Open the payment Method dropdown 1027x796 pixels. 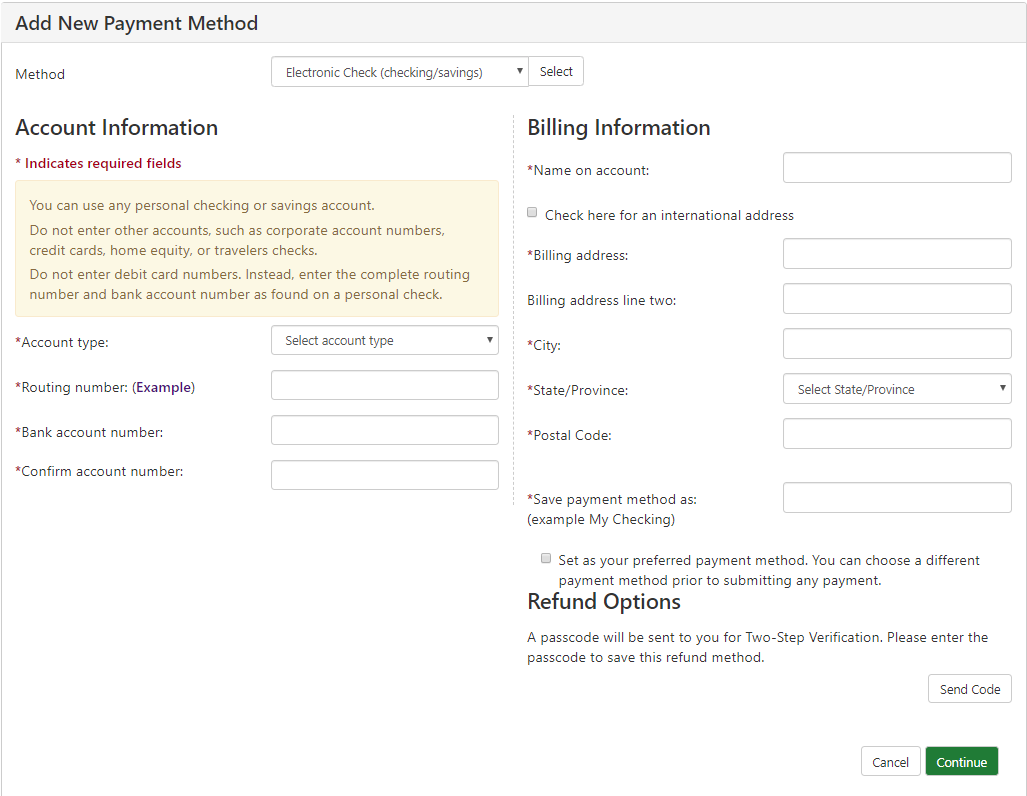[x=400, y=72]
